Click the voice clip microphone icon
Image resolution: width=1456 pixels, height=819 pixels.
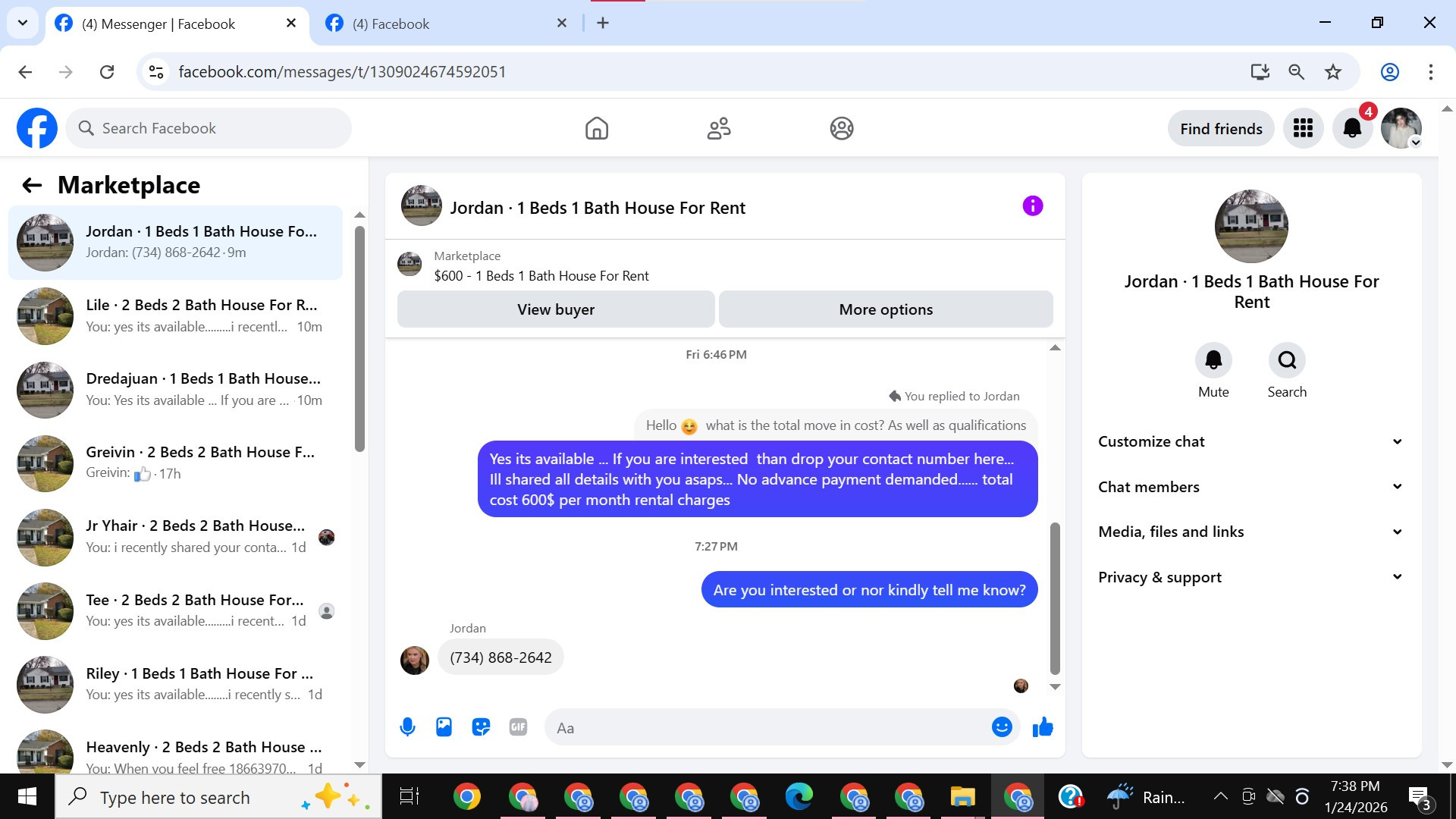pos(407,727)
